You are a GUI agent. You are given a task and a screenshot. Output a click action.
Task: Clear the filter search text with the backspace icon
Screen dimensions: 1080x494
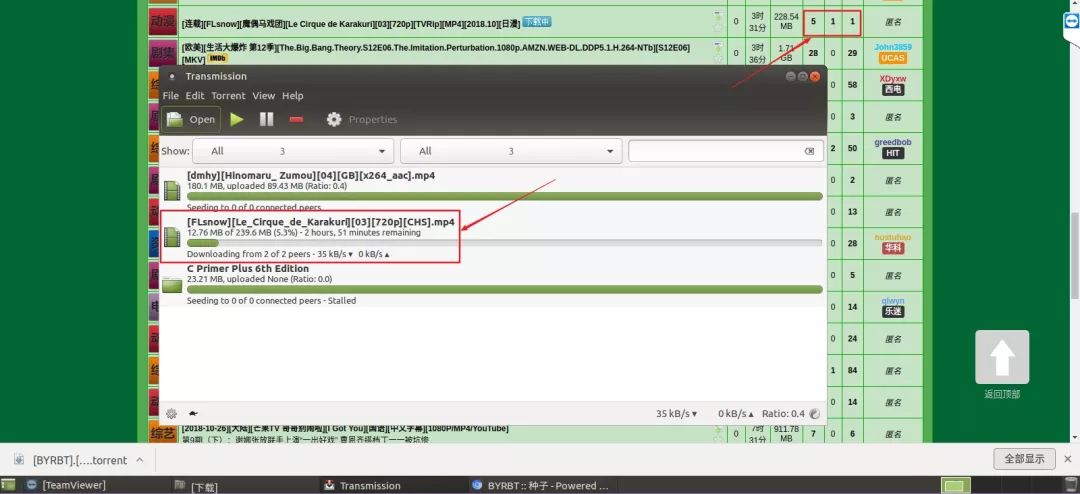(x=810, y=152)
